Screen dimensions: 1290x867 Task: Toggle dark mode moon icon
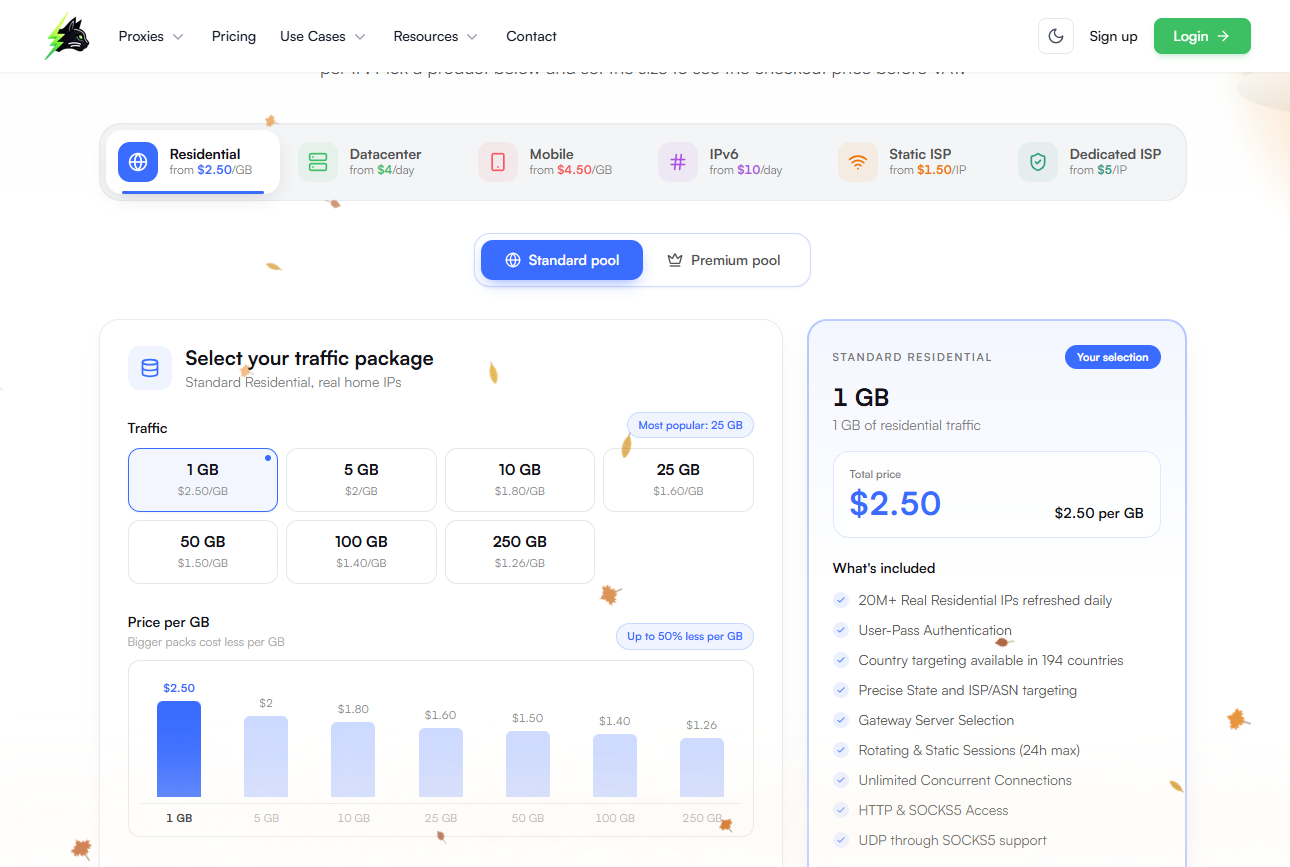1056,36
